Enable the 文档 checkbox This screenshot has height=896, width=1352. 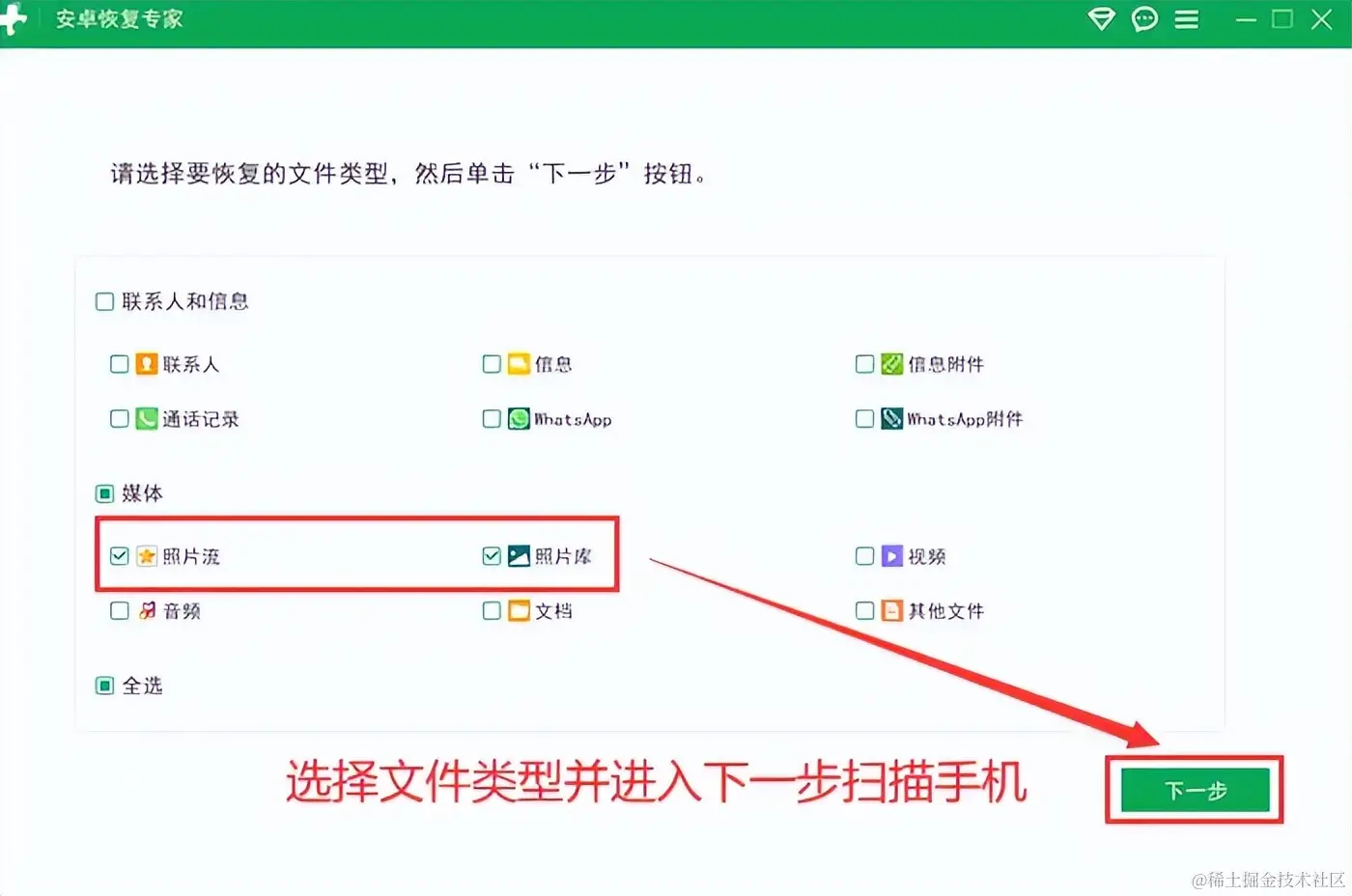[x=492, y=611]
